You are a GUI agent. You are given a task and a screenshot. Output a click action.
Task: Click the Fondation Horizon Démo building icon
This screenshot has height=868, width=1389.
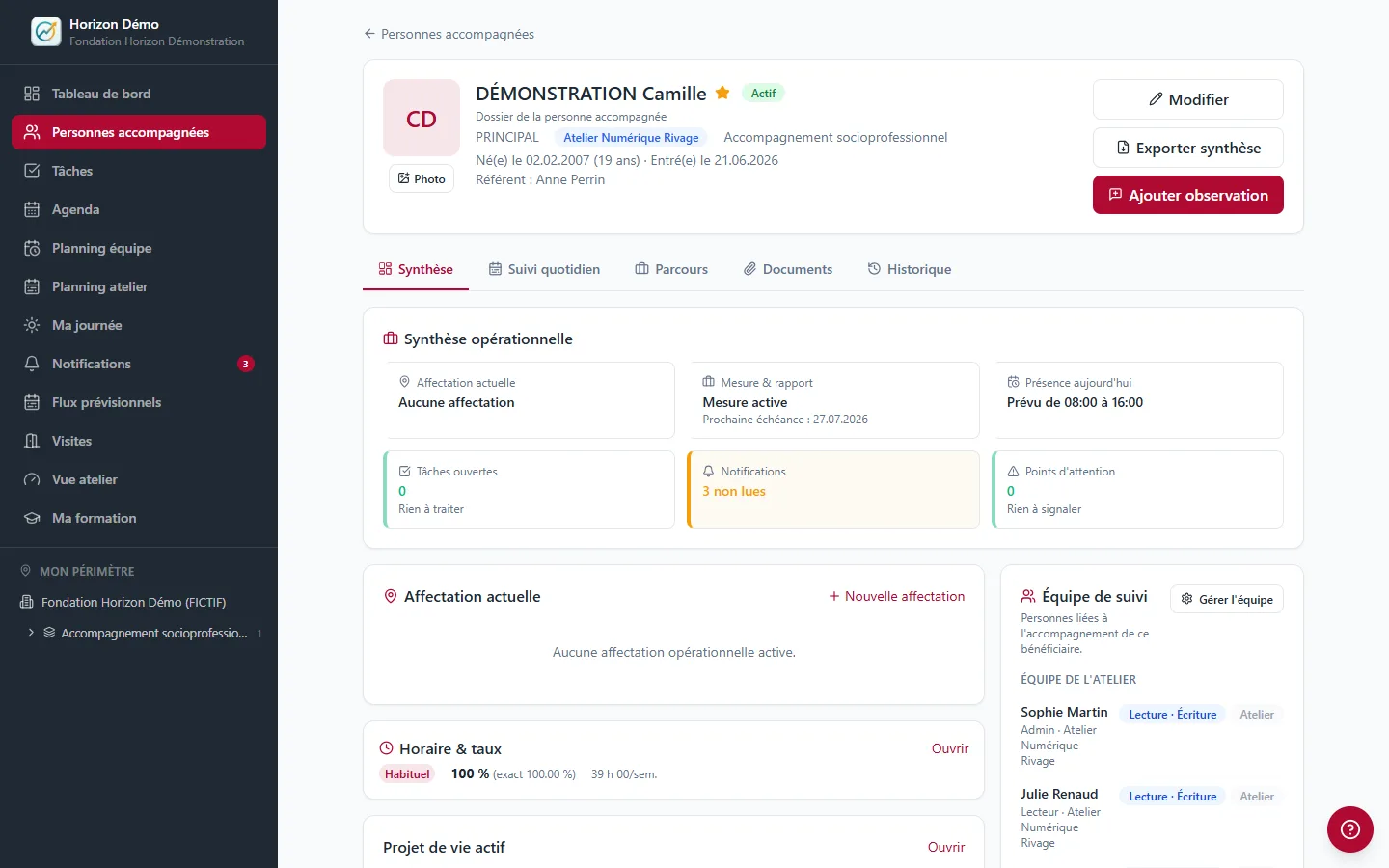tap(27, 602)
